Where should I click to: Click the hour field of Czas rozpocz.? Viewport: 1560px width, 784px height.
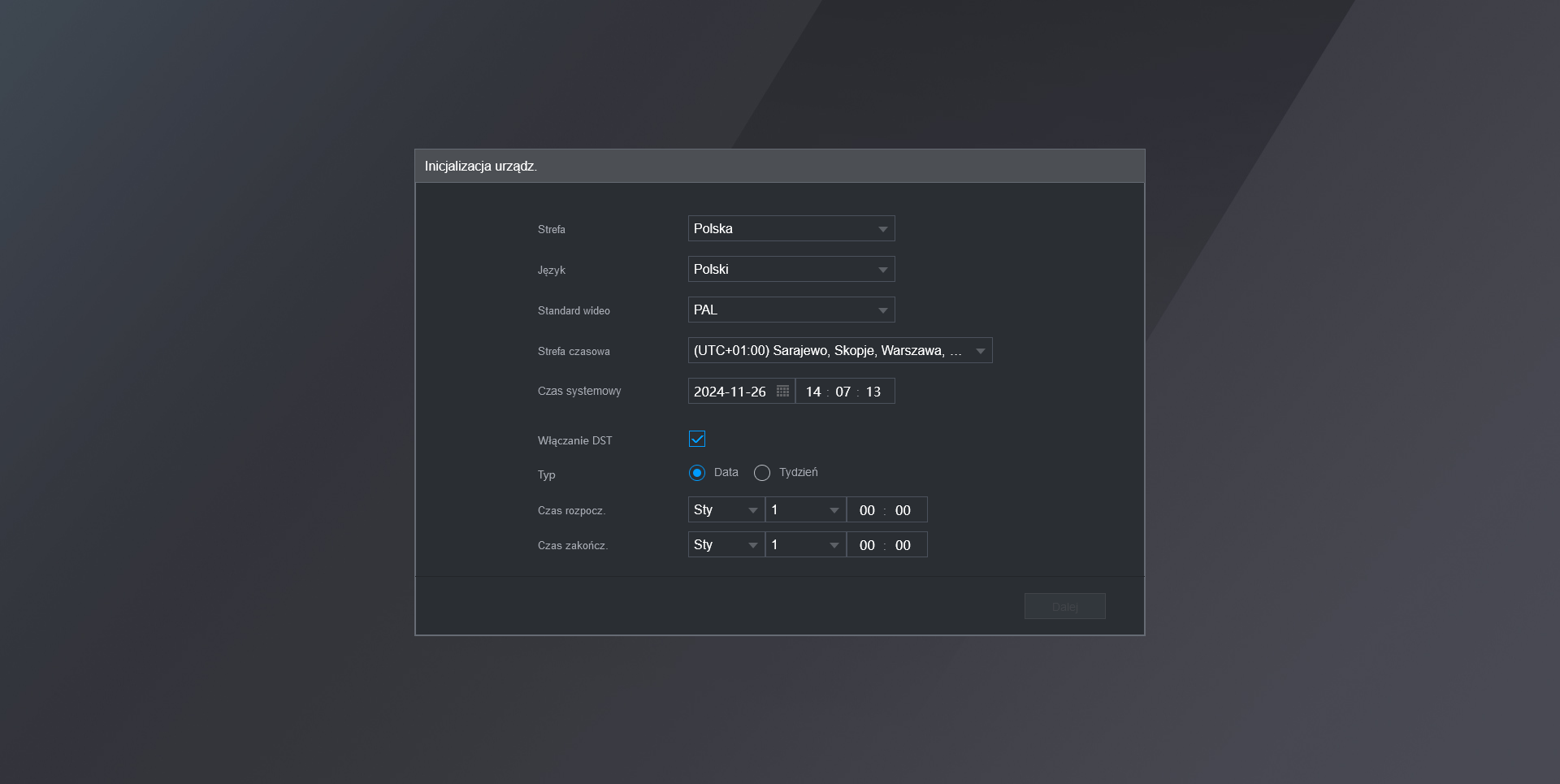pos(867,510)
